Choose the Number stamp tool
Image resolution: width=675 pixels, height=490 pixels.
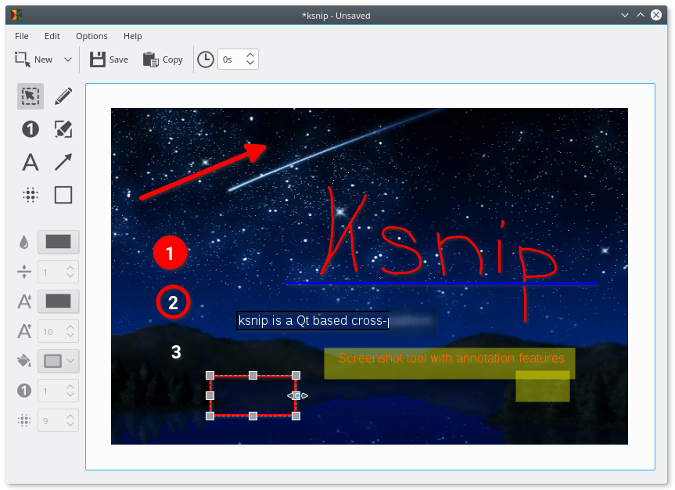[31, 130]
